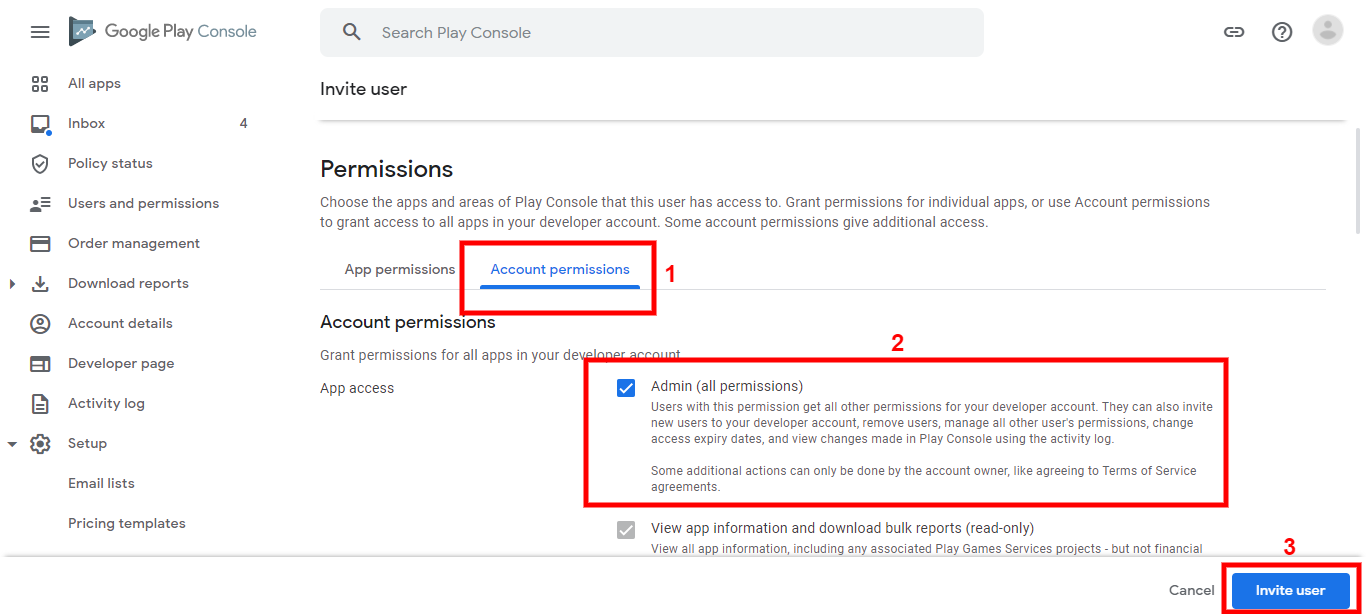This screenshot has height=614, width=1366.
Task: Click the Account permissions section heading
Action: 408,322
